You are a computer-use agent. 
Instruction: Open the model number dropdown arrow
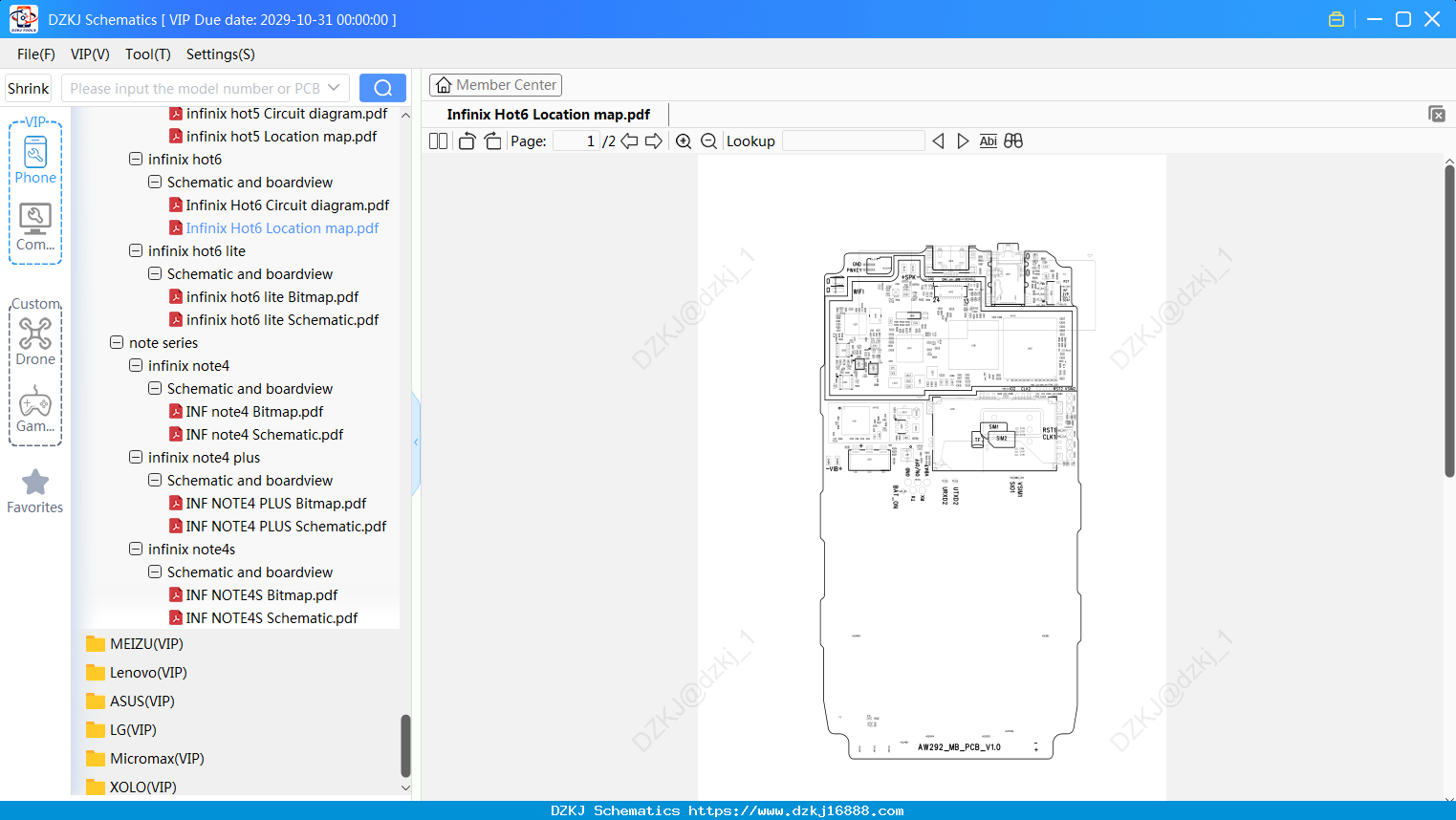[x=334, y=88]
